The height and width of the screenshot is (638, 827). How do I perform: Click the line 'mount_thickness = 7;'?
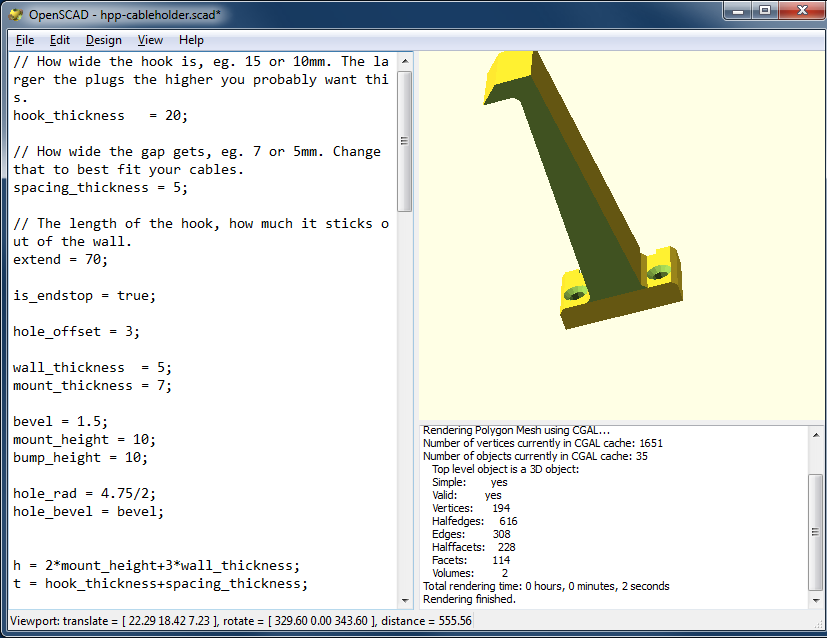[x=92, y=385]
